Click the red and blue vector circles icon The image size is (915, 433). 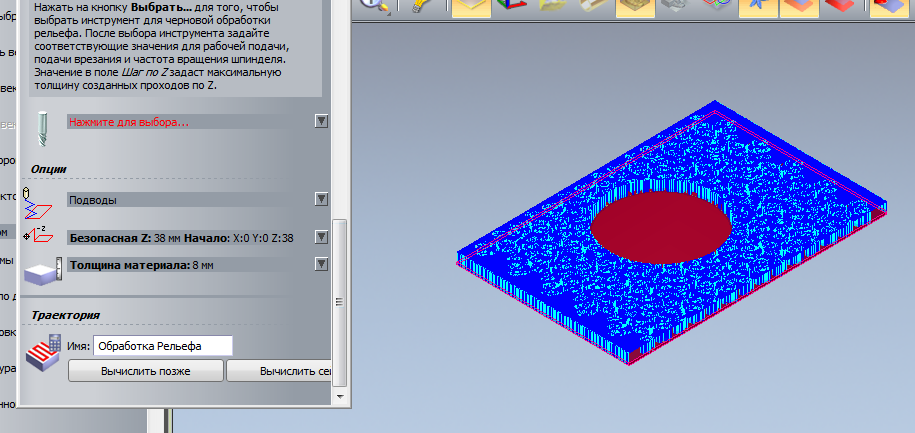point(716,6)
